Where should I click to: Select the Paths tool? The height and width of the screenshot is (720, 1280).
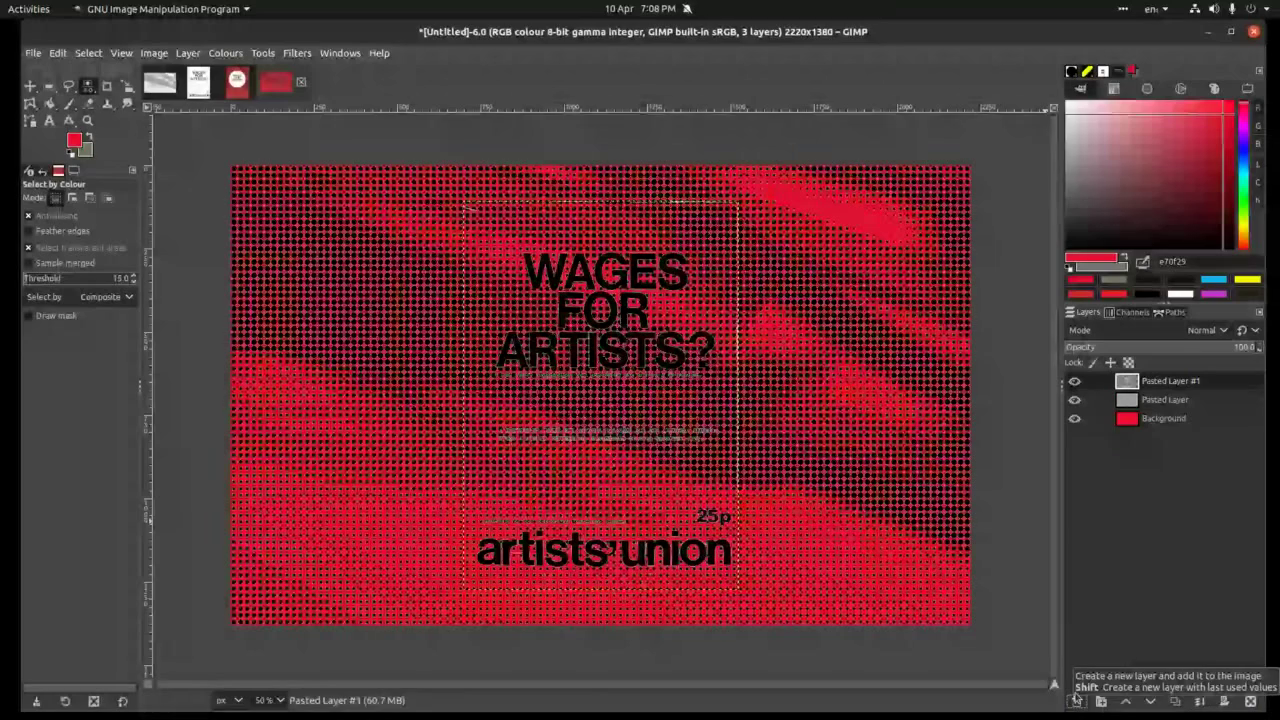30,120
